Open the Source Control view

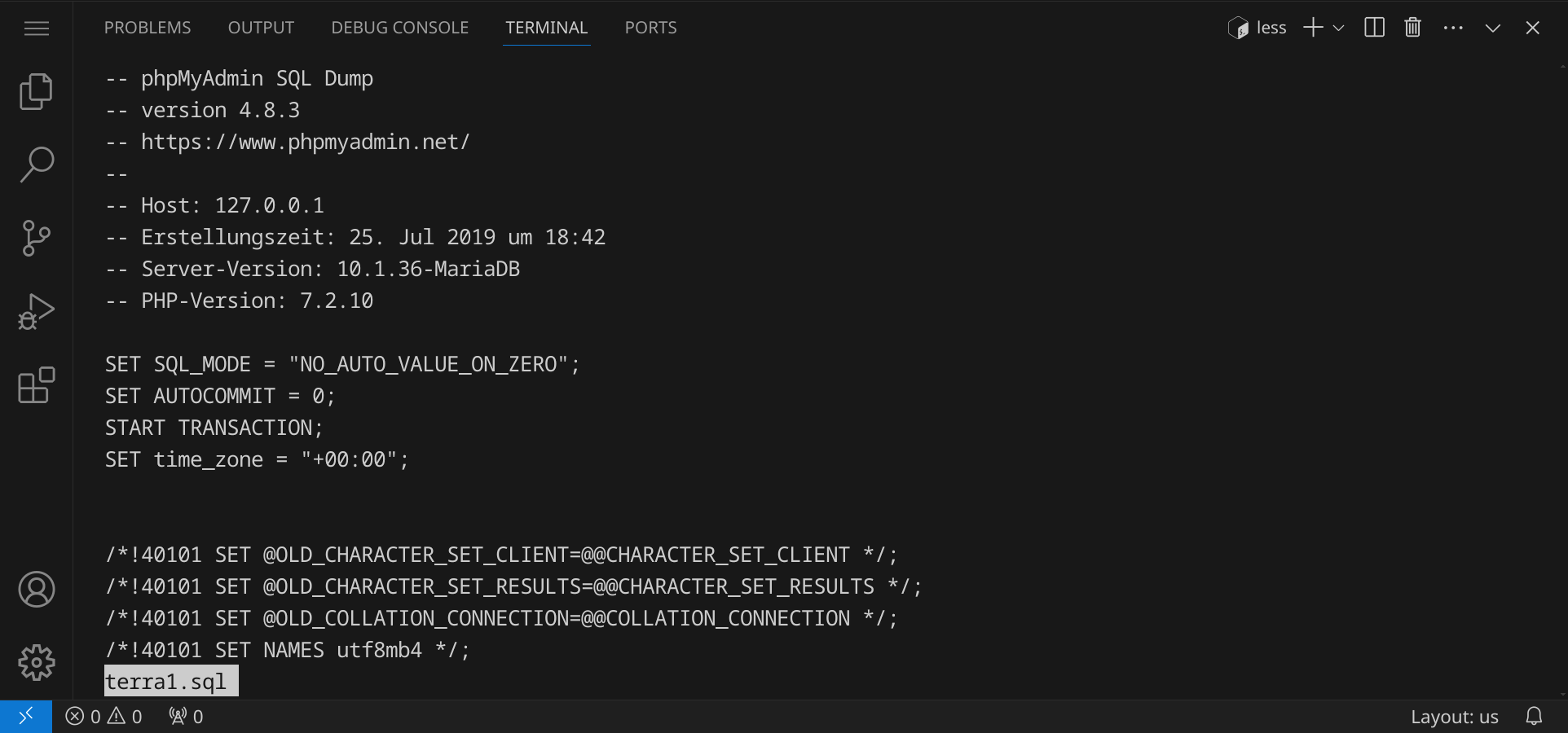(36, 238)
